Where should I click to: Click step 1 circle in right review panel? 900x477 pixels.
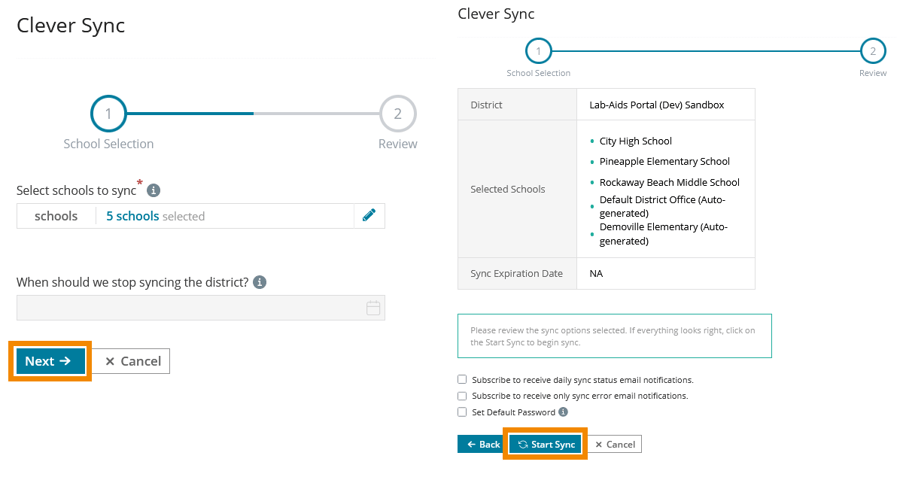click(x=538, y=51)
